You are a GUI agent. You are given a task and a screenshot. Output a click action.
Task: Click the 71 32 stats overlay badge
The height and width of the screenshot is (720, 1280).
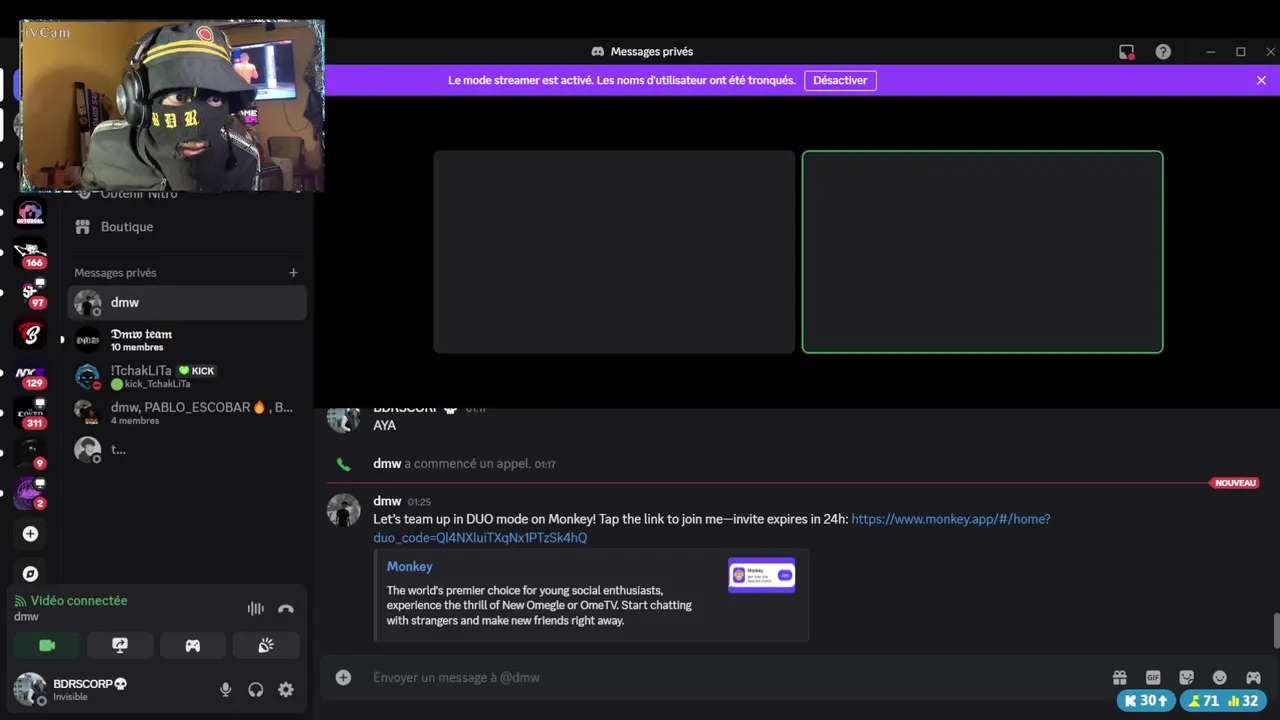point(1222,701)
